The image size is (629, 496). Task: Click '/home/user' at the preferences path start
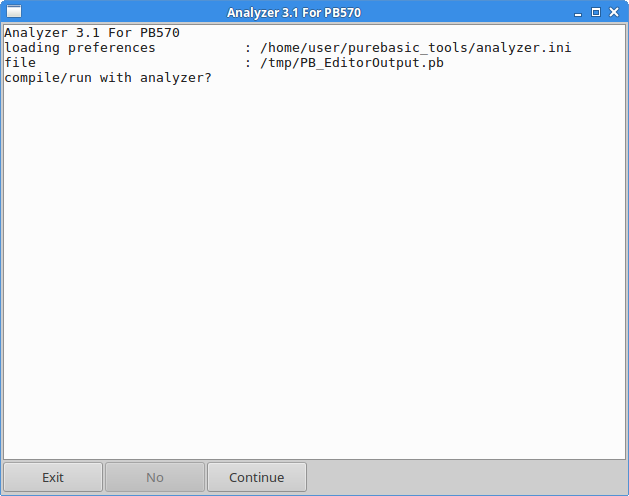point(300,48)
